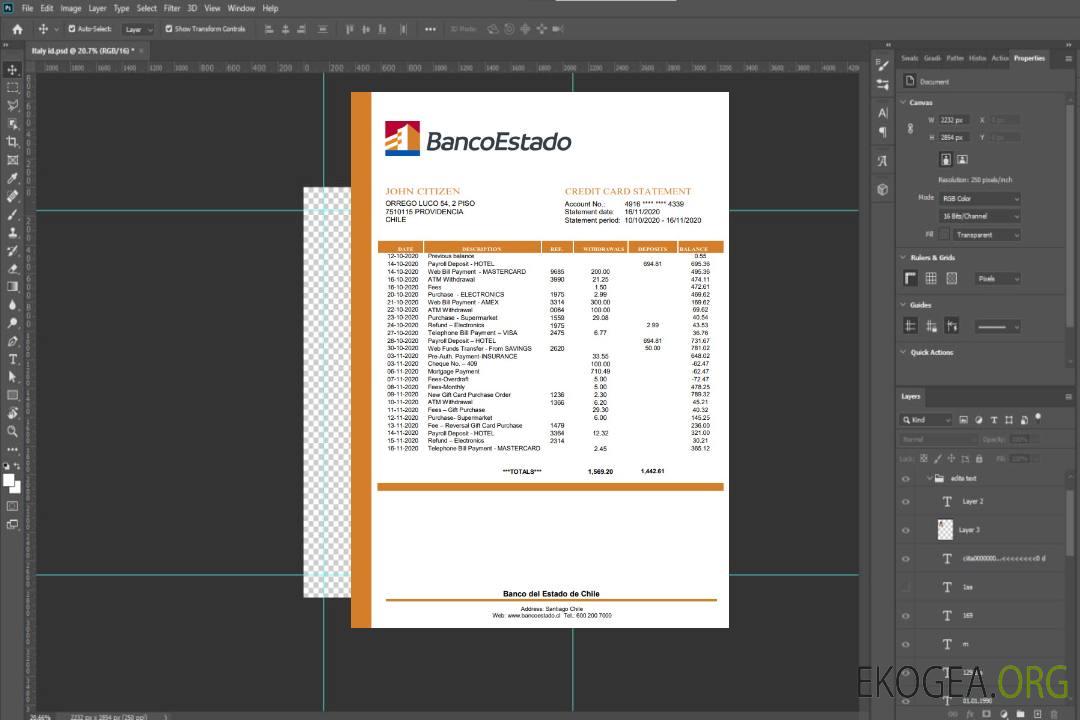Go to Photoshop Home screen icon
Viewport: 1080px width, 720px height.
click(17, 29)
